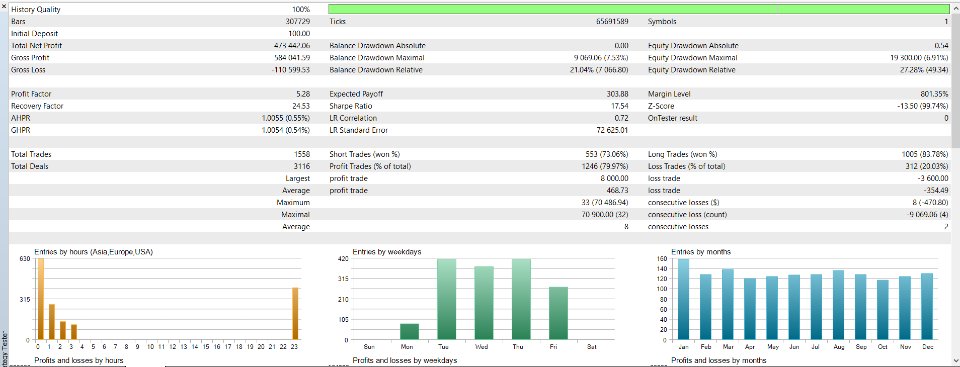This screenshot has width=960, height=367.
Task: Click the consecutive loss (count) label
Action: (687, 215)
